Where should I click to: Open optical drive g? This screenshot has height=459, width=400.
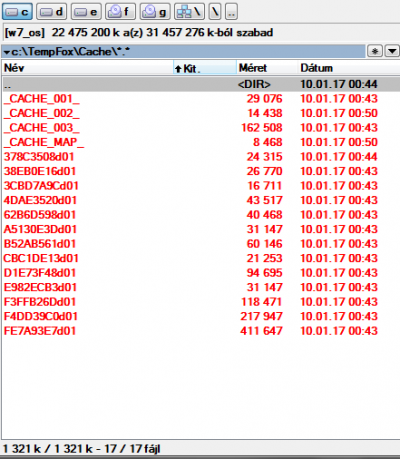click(x=155, y=12)
